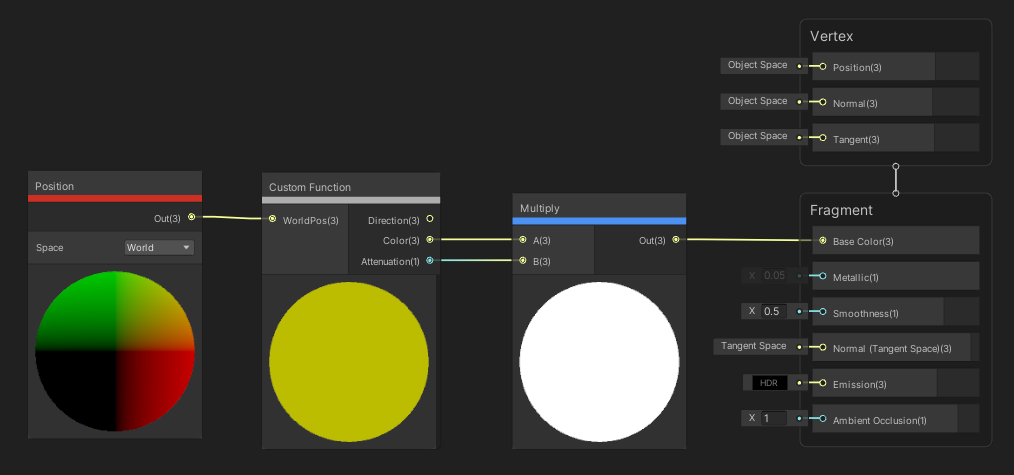This screenshot has height=475, width=1014.
Task: Click the Object Space label for Position(3)
Action: [x=757, y=66]
